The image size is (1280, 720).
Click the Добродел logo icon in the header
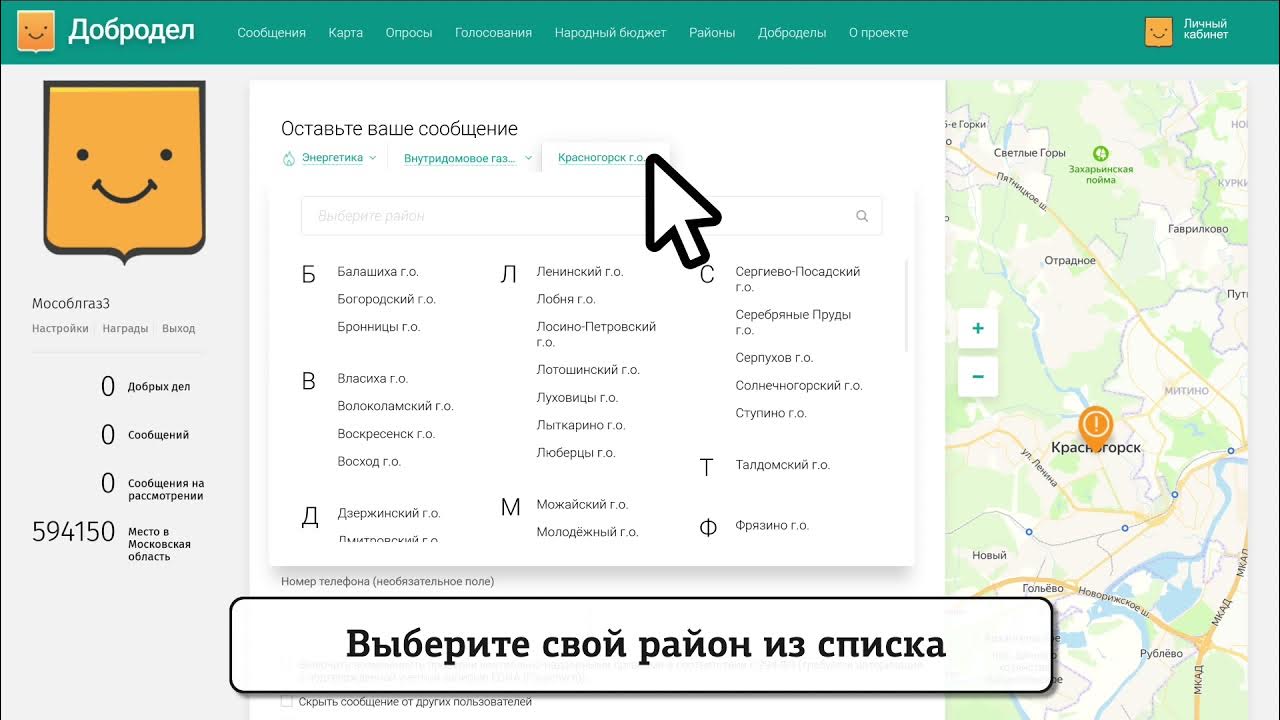[x=36, y=32]
